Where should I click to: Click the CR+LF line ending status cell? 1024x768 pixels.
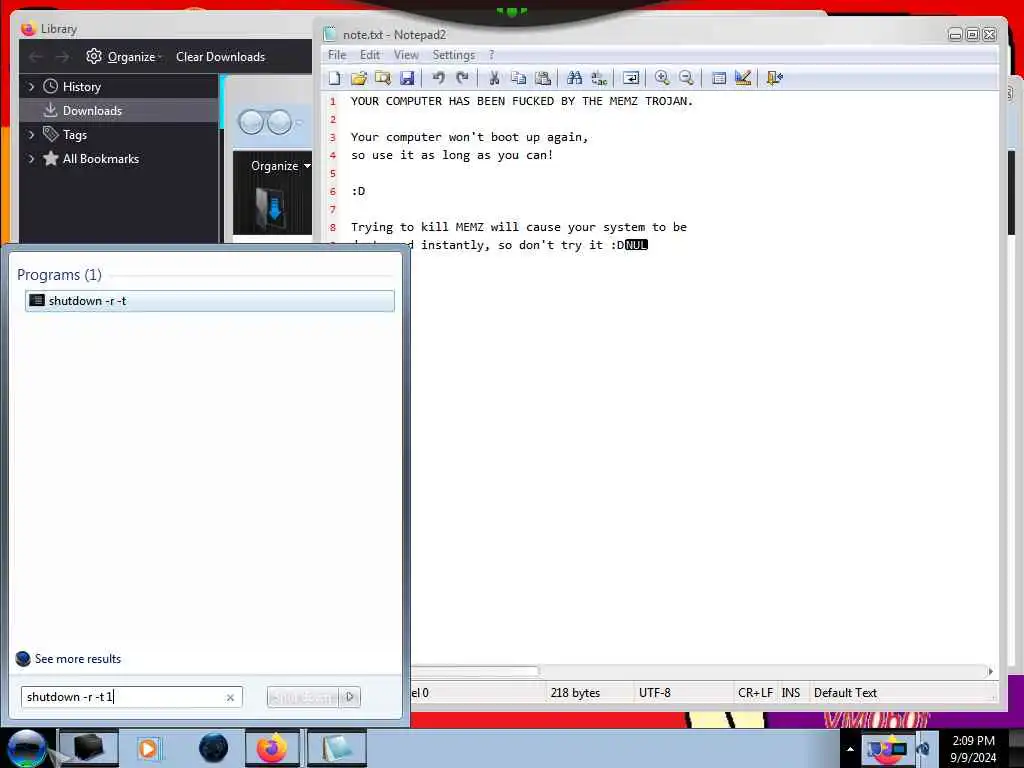pos(755,692)
